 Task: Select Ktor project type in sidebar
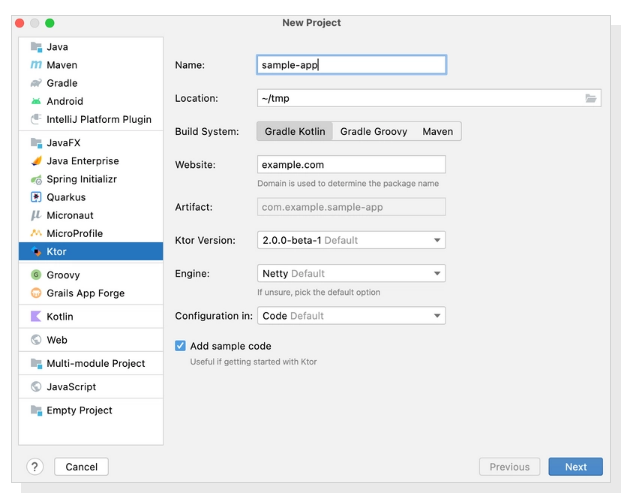90,252
